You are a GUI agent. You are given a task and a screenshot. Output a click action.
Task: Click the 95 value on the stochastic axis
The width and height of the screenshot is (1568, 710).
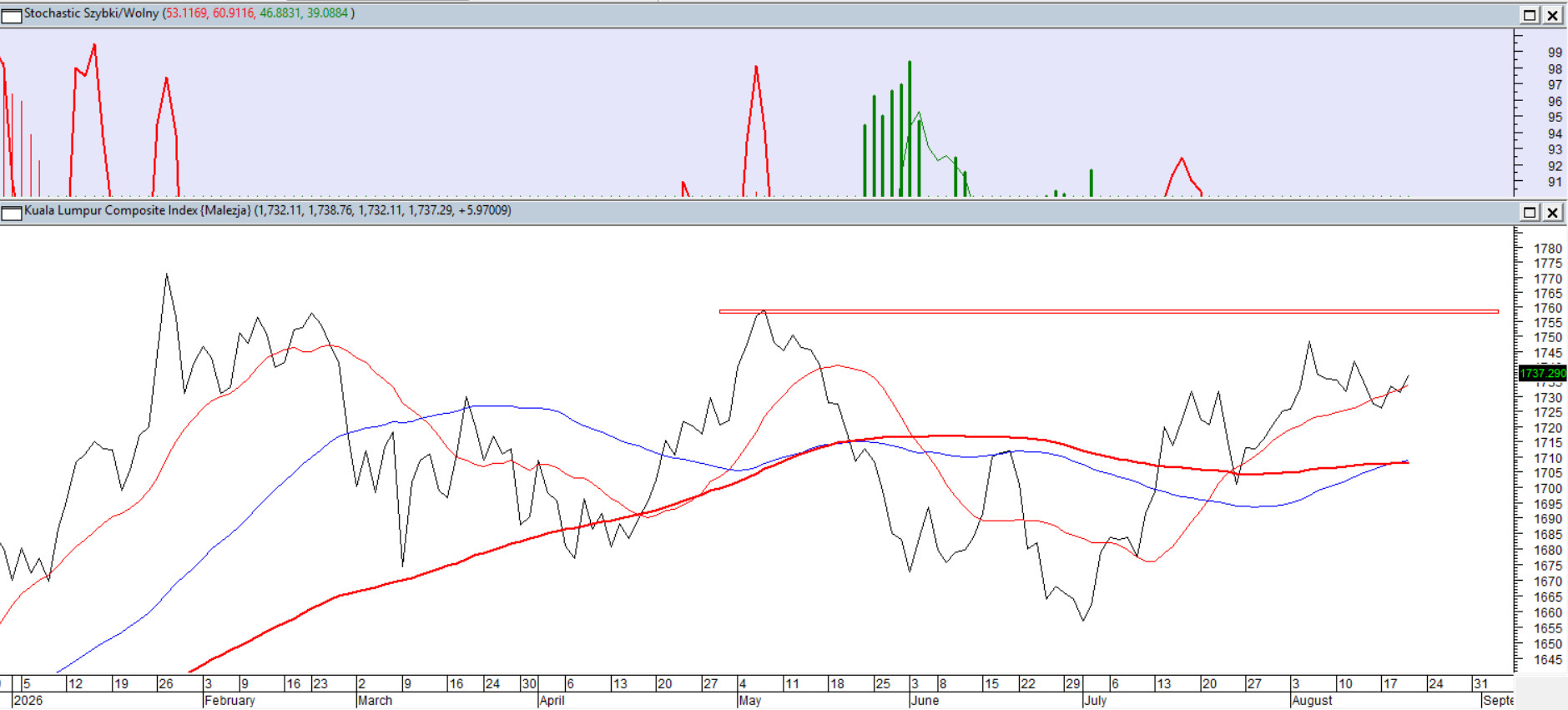(1555, 118)
